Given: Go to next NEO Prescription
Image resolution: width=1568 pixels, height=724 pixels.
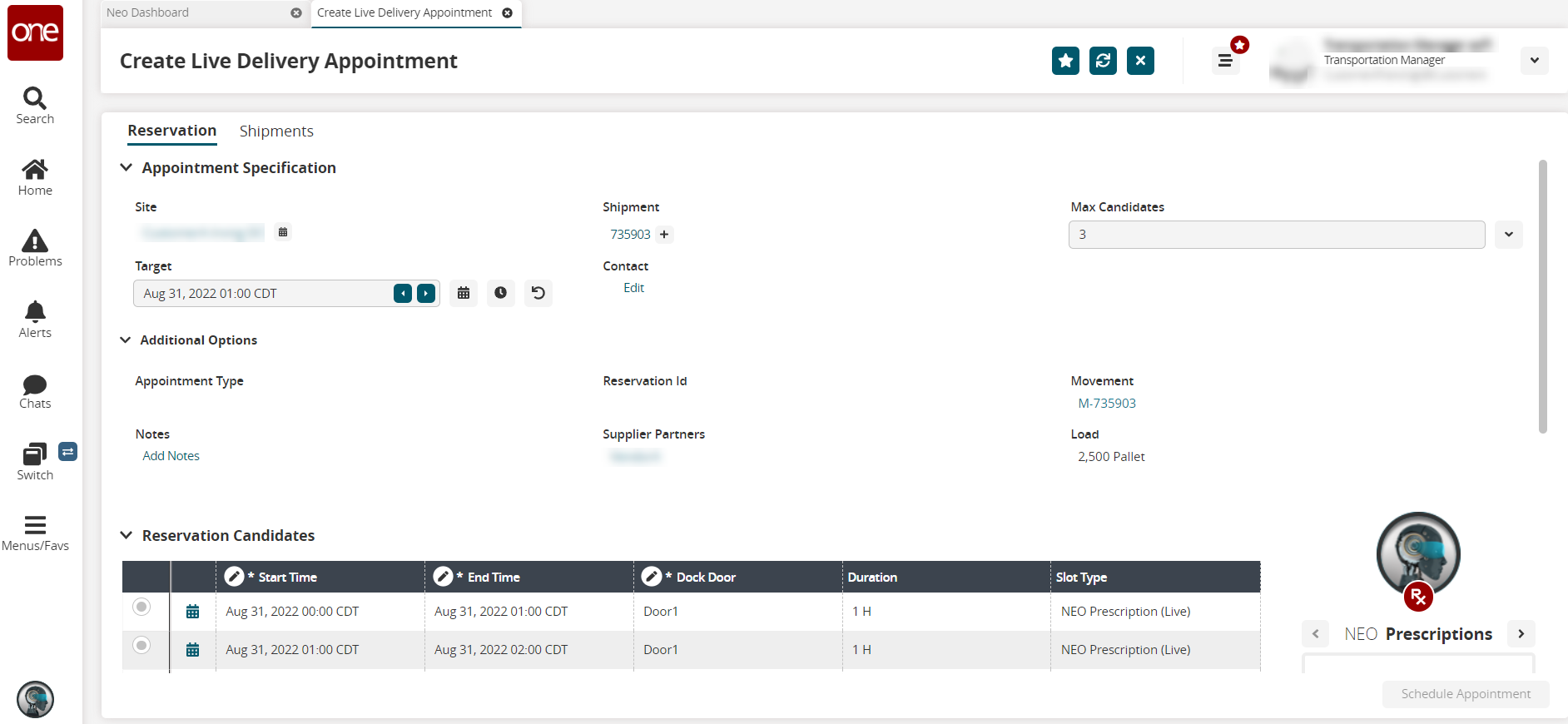Looking at the screenshot, I should point(1521,634).
